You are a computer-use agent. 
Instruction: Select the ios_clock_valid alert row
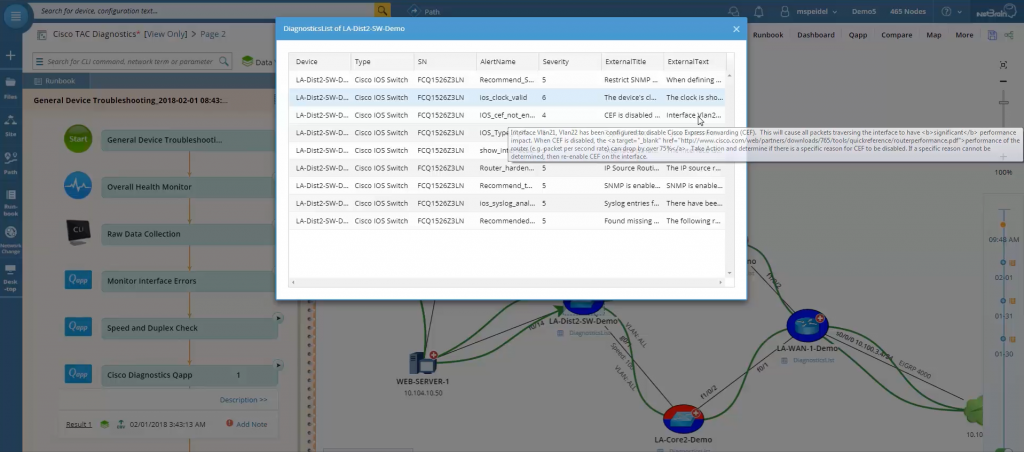pyautogui.click(x=508, y=97)
